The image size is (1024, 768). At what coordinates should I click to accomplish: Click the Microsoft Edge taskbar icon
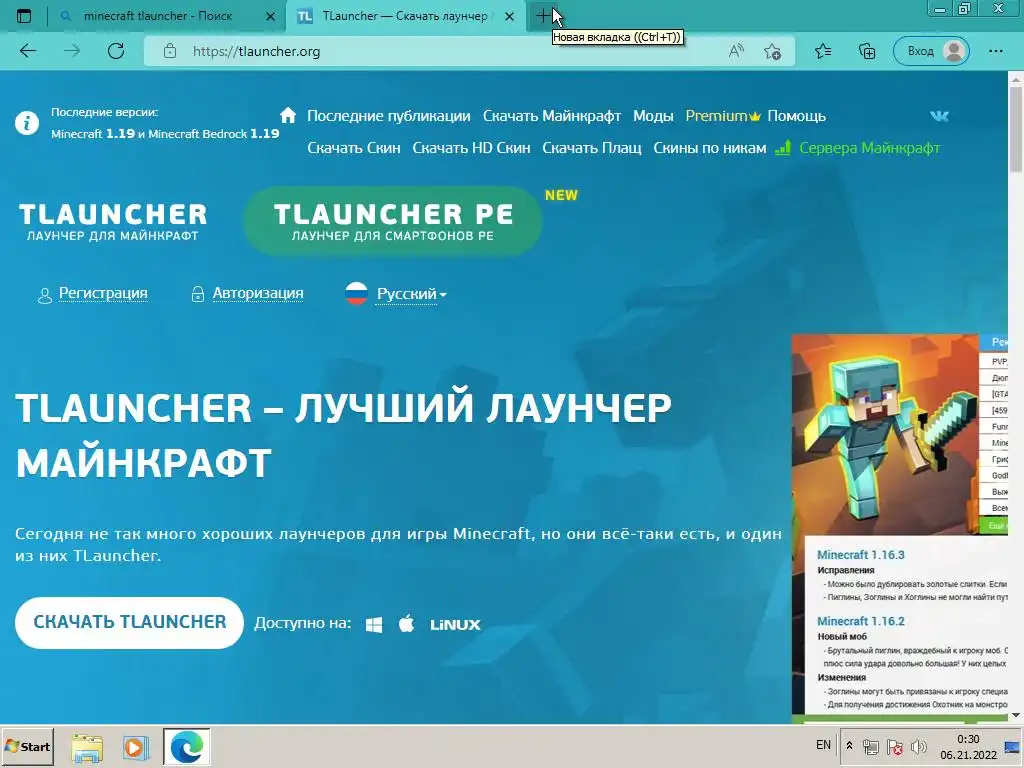[x=186, y=746]
